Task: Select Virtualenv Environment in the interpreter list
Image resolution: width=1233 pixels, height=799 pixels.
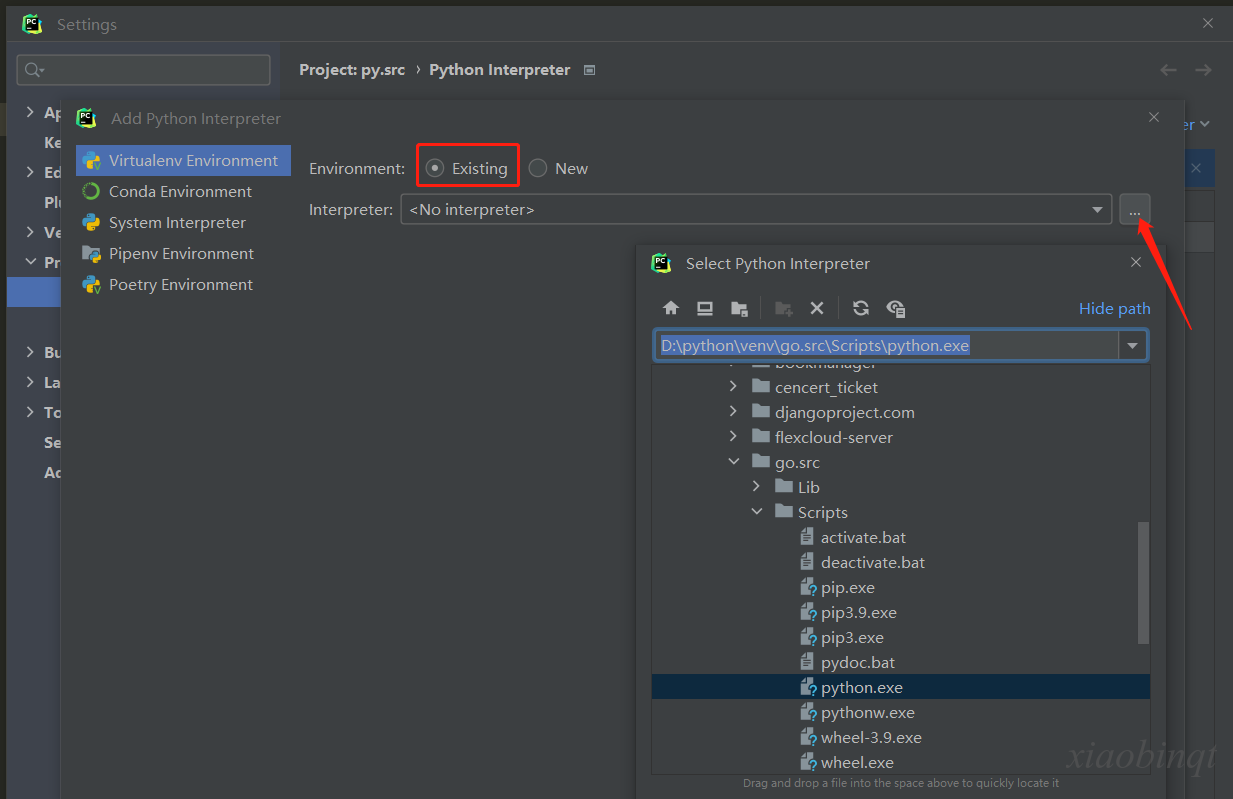Action: coord(183,160)
